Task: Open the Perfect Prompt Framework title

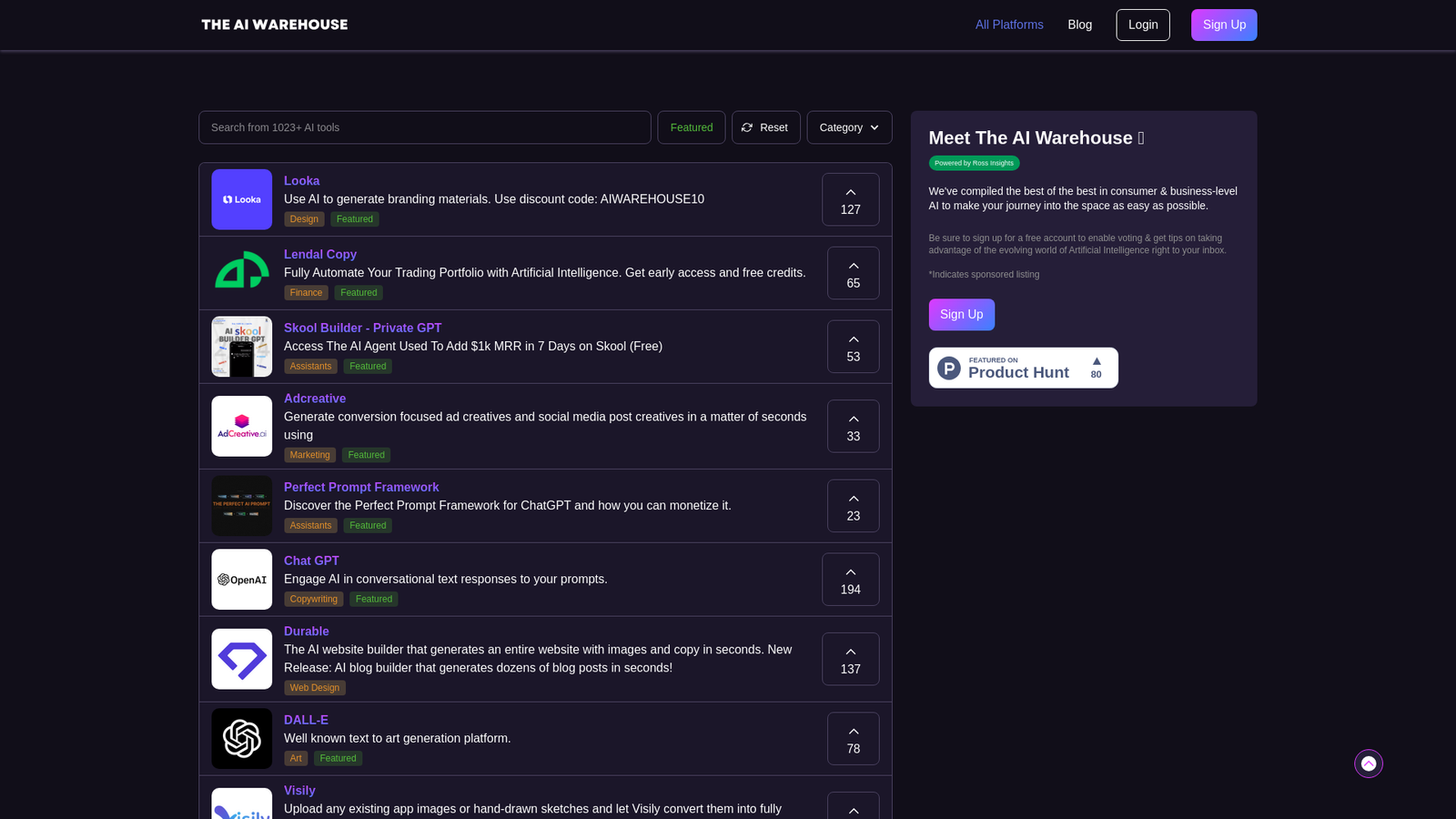Action: (361, 488)
